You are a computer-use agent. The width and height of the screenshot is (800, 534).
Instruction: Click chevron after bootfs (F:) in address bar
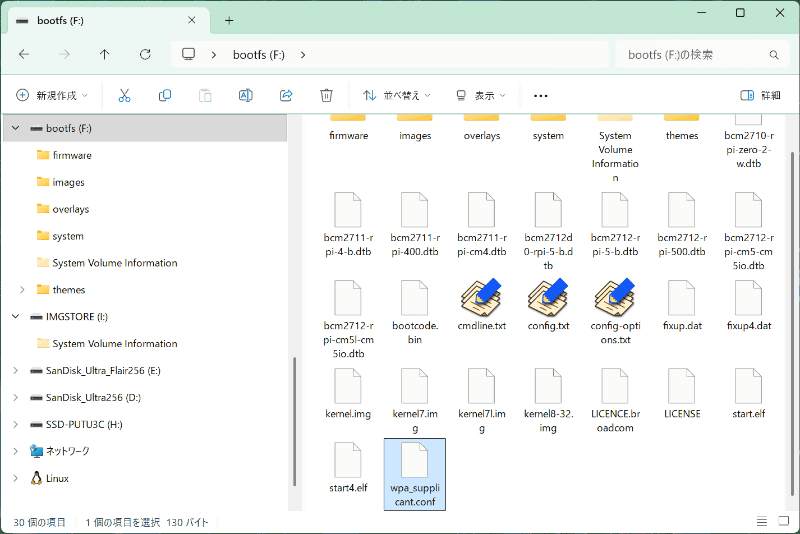coord(303,55)
